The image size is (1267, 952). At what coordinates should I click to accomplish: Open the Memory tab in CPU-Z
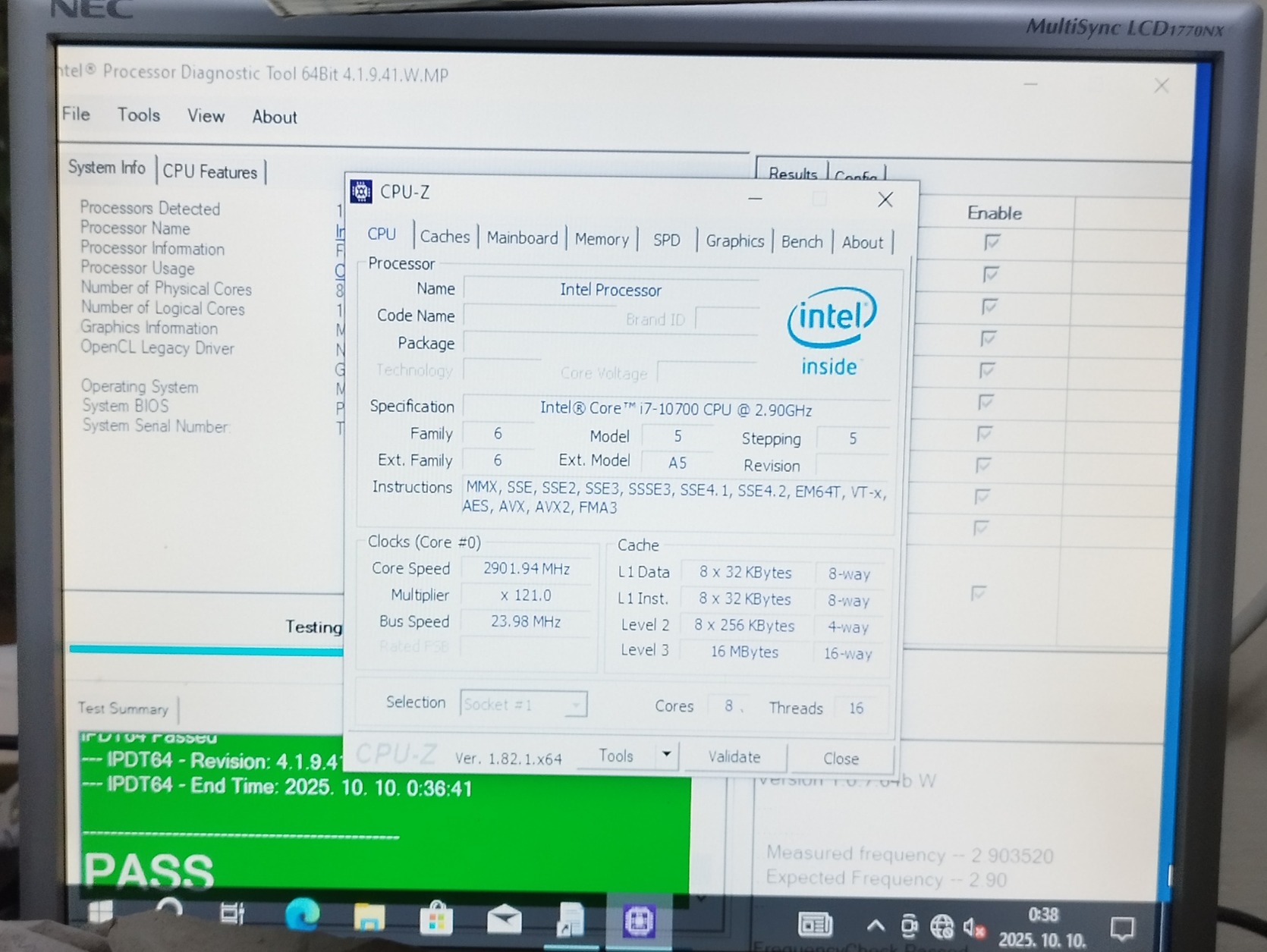point(602,240)
